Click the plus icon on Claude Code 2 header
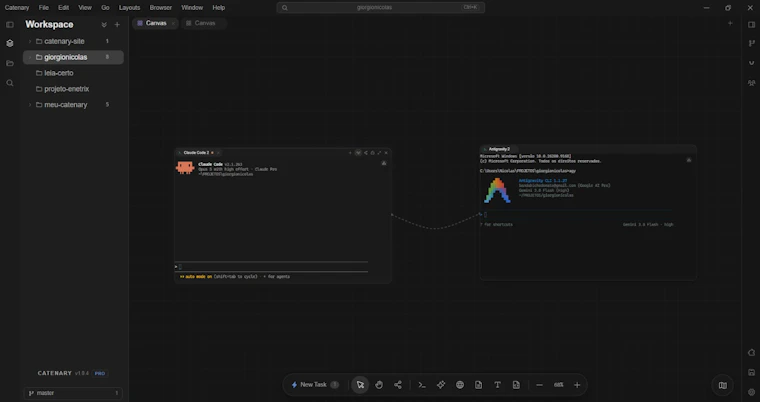The width and height of the screenshot is (760, 402). pos(350,153)
